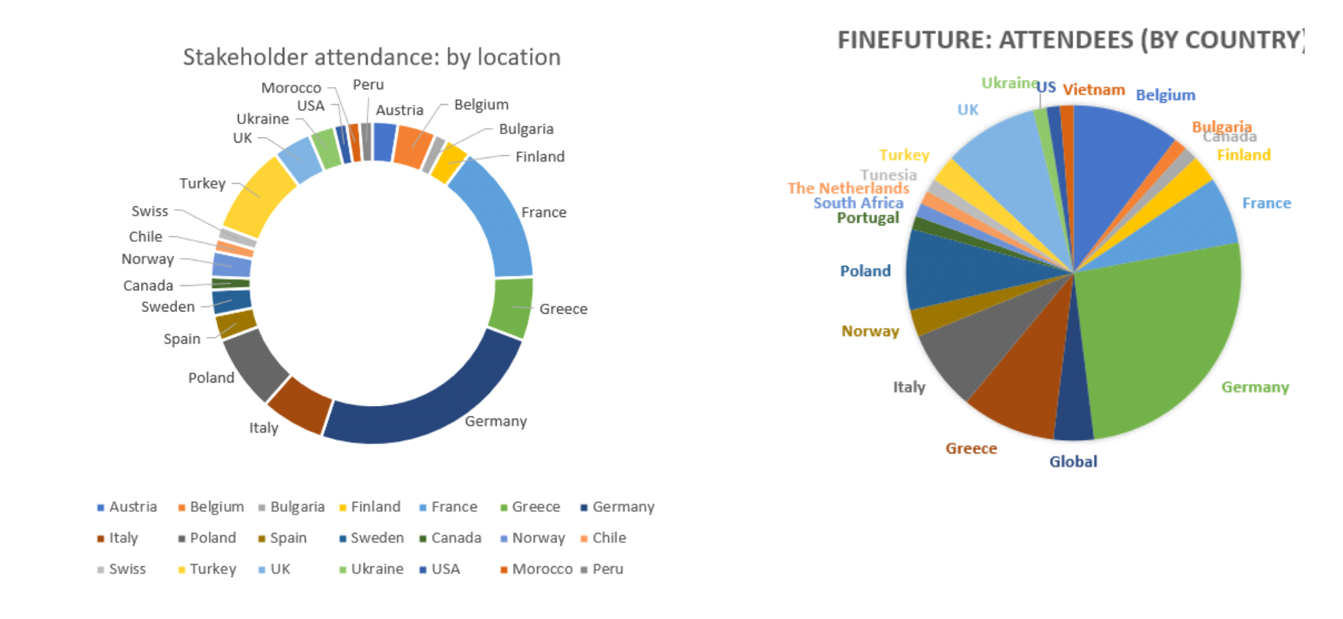Click the 'Italy' data label on the donut chart

click(x=264, y=428)
